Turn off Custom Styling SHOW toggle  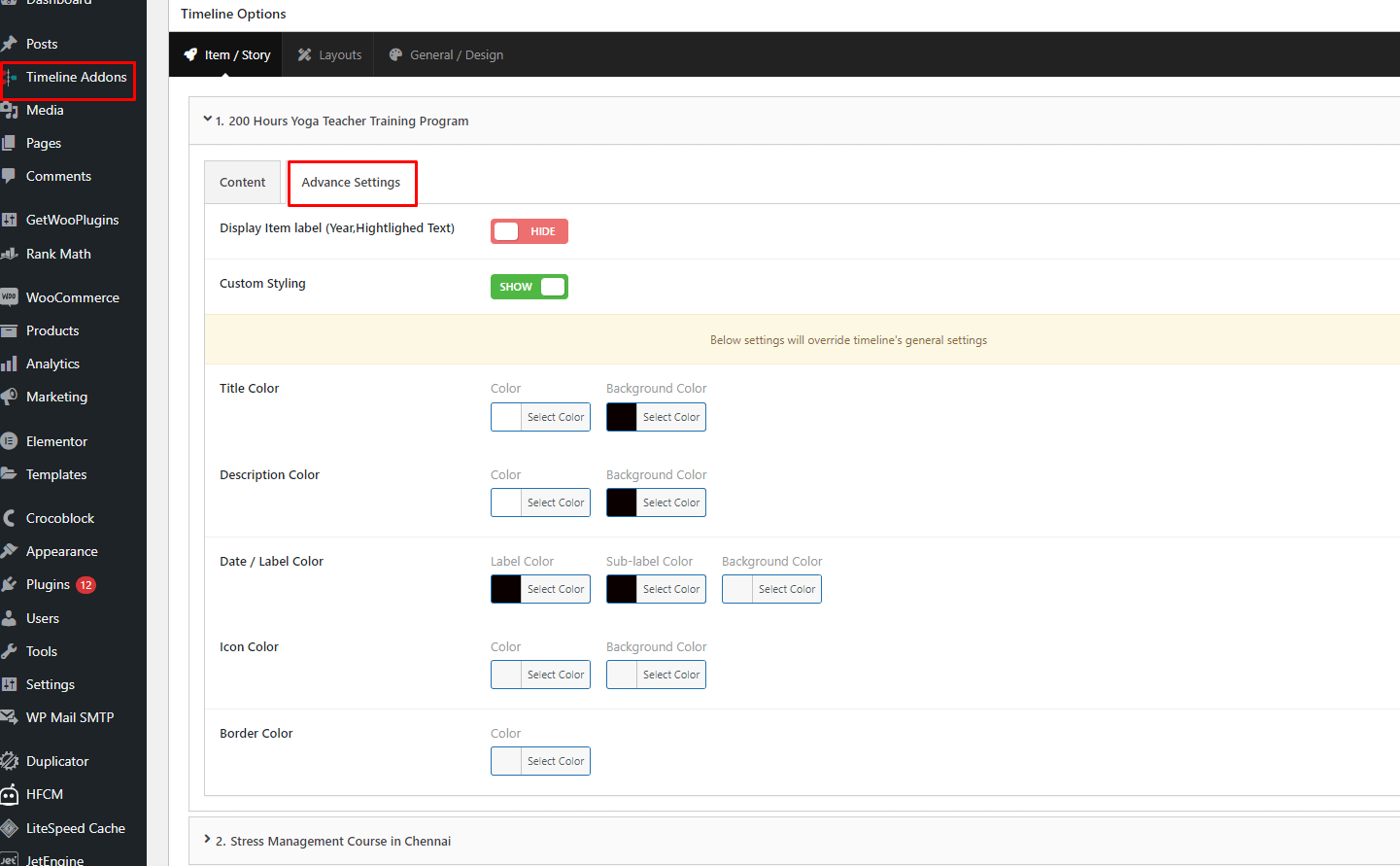pyautogui.click(x=529, y=287)
